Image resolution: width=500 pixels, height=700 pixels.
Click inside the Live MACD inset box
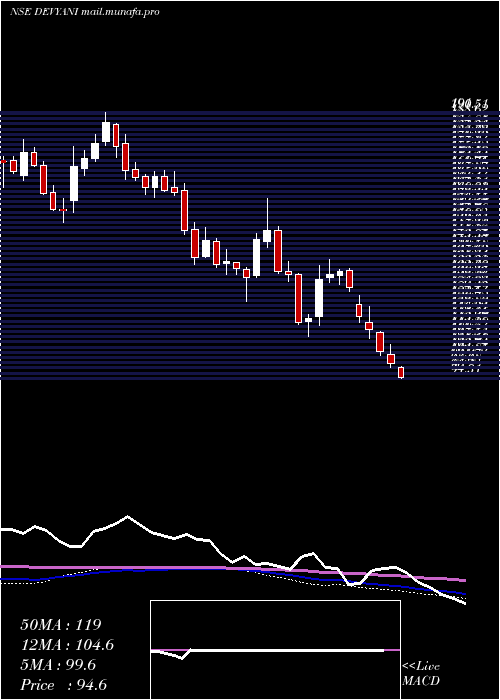(275, 650)
